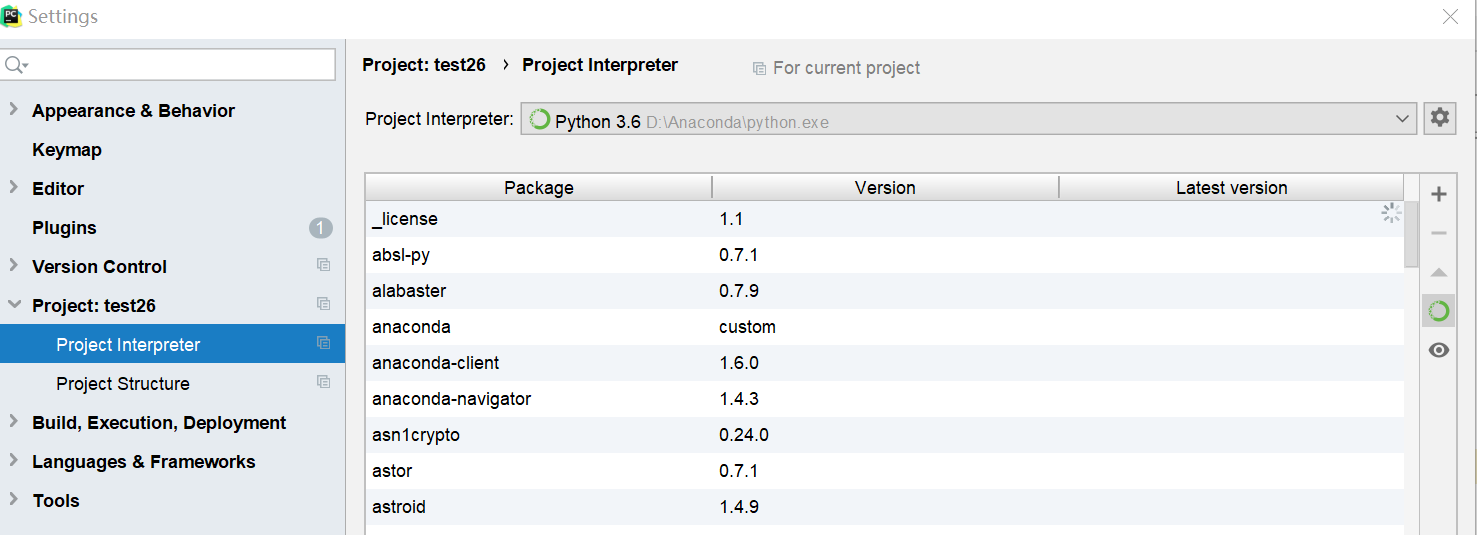Click the Project: test26 breadcrumb
Screen dimensions: 1477x535
tap(424, 65)
